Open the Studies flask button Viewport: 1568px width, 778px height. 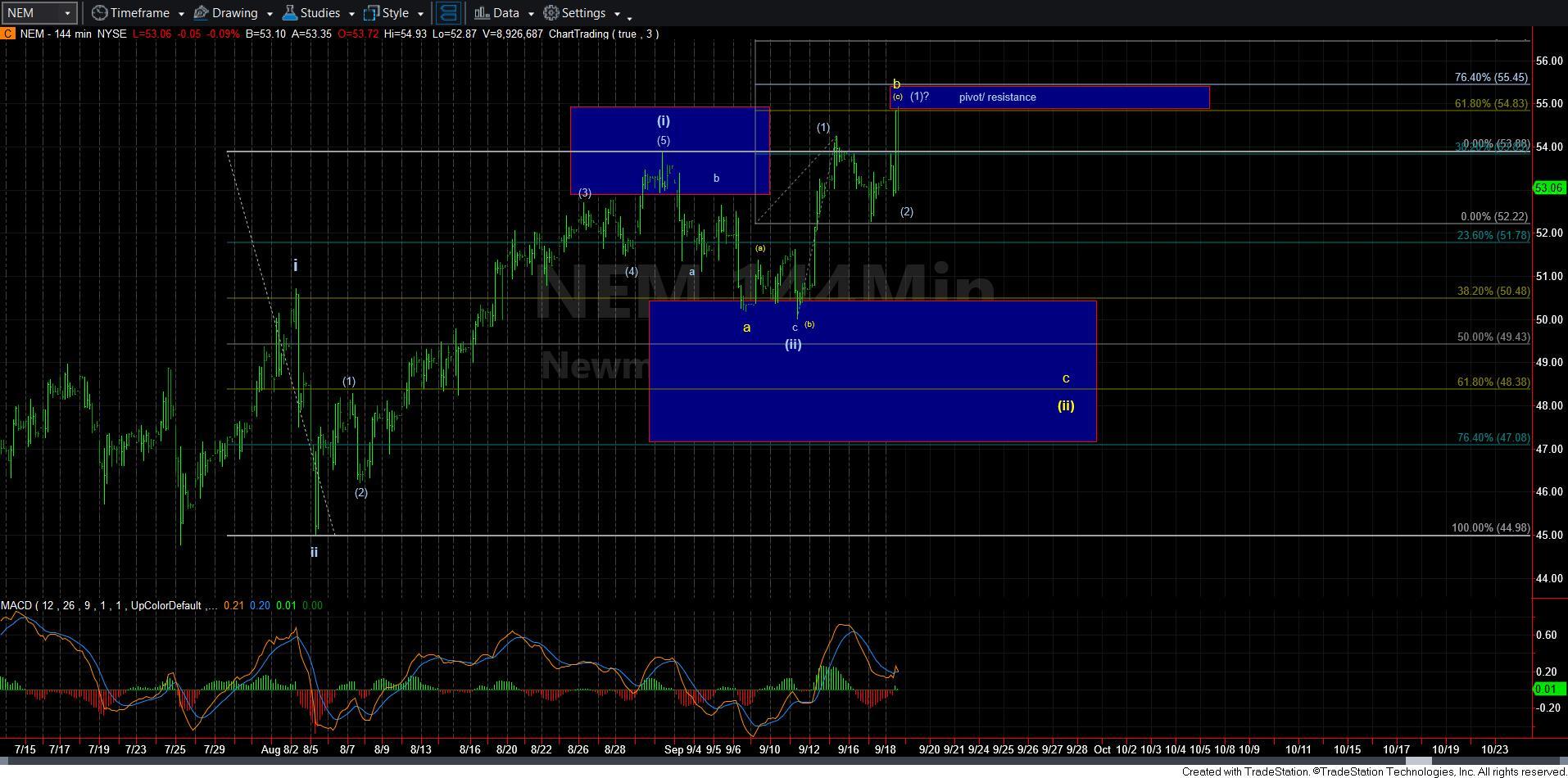pyautogui.click(x=310, y=13)
